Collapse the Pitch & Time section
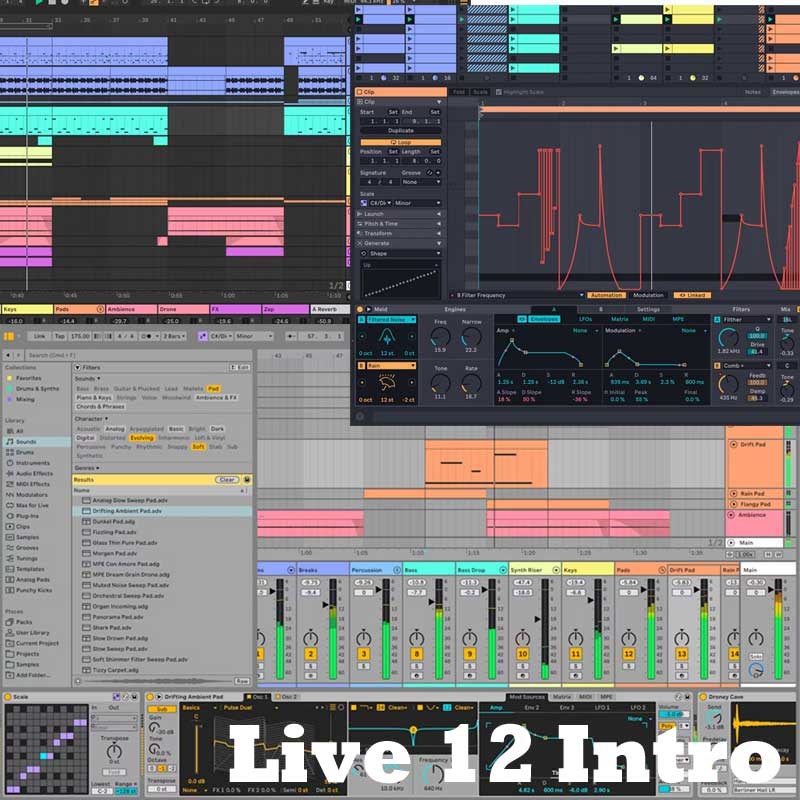This screenshot has width=800, height=800. tap(438, 223)
